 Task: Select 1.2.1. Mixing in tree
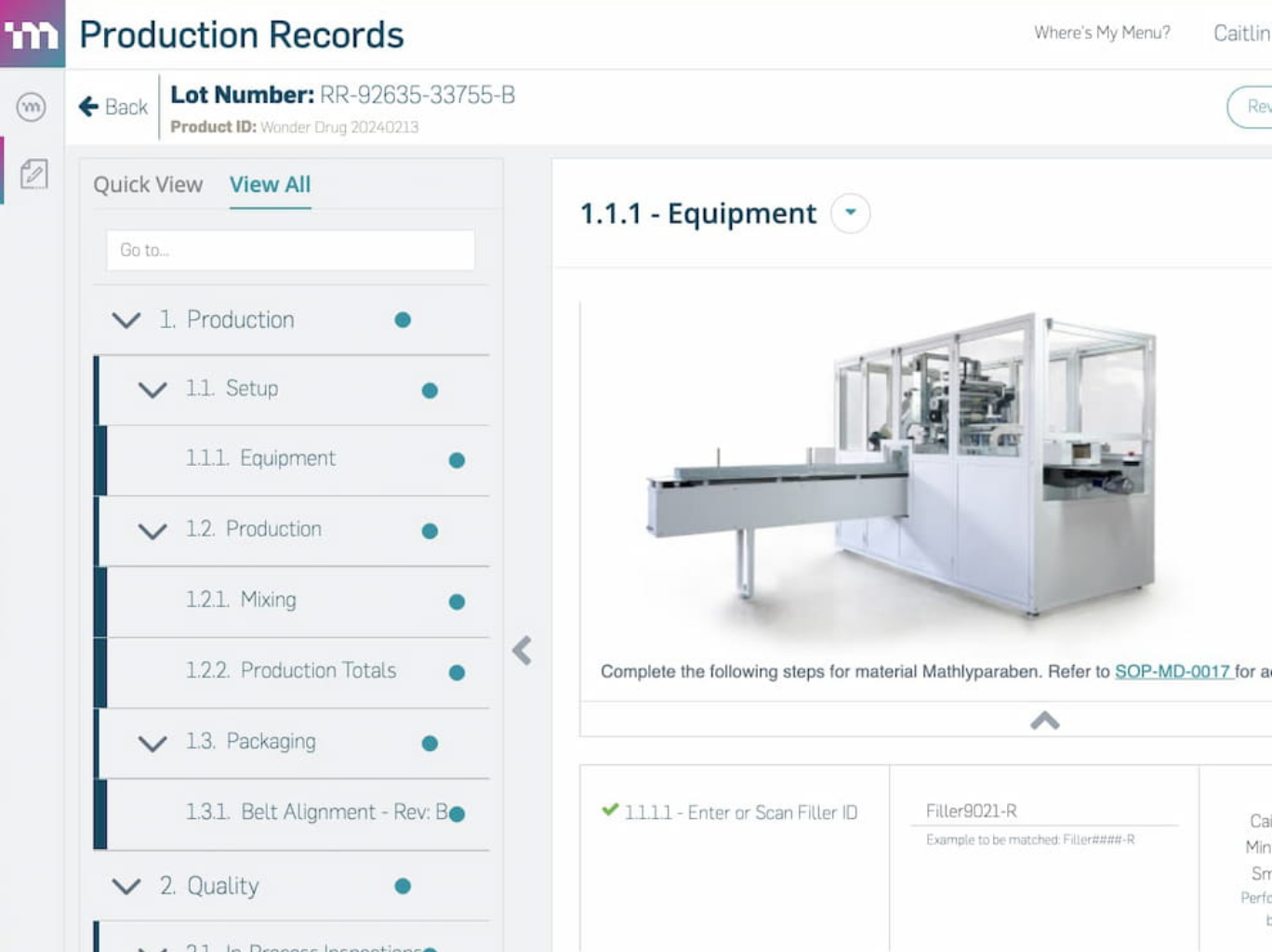pyautogui.click(x=294, y=602)
